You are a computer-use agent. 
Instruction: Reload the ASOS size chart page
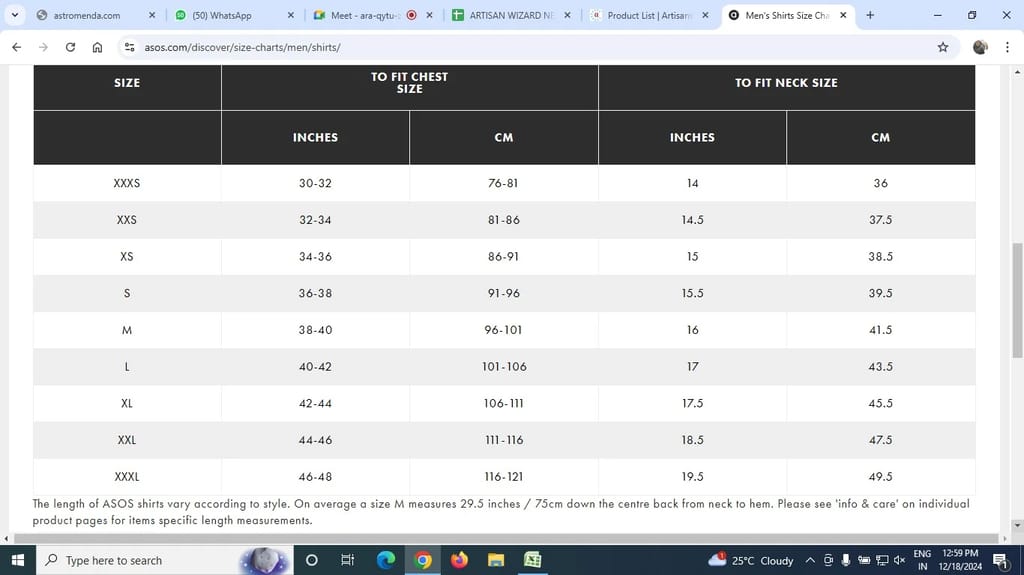[x=71, y=47]
